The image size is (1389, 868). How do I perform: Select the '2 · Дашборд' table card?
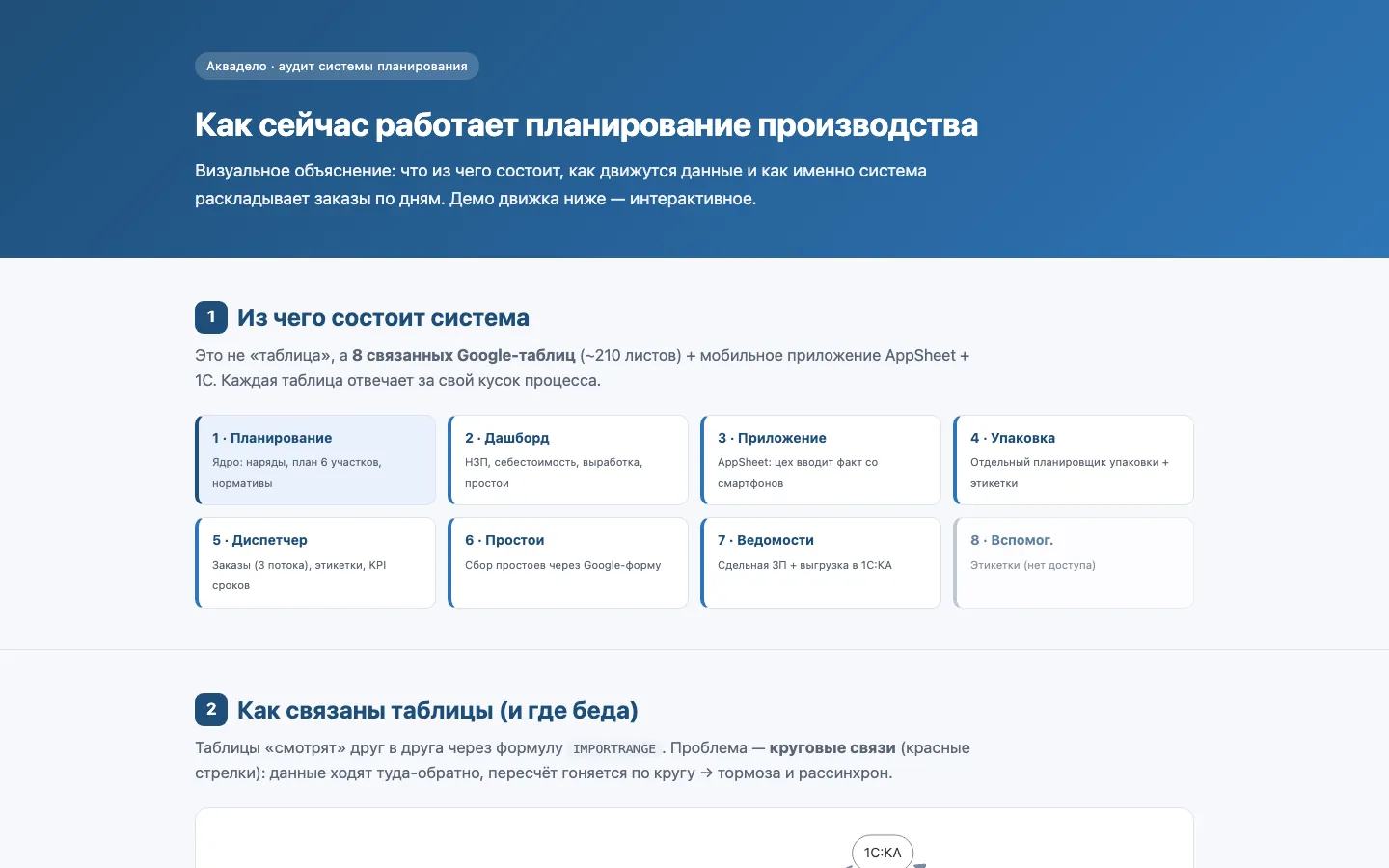coord(568,460)
